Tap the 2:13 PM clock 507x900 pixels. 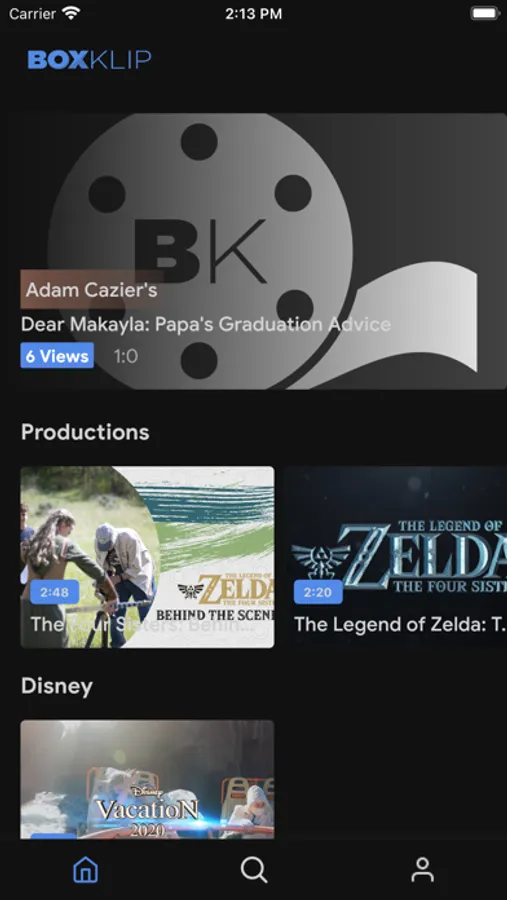point(253,14)
